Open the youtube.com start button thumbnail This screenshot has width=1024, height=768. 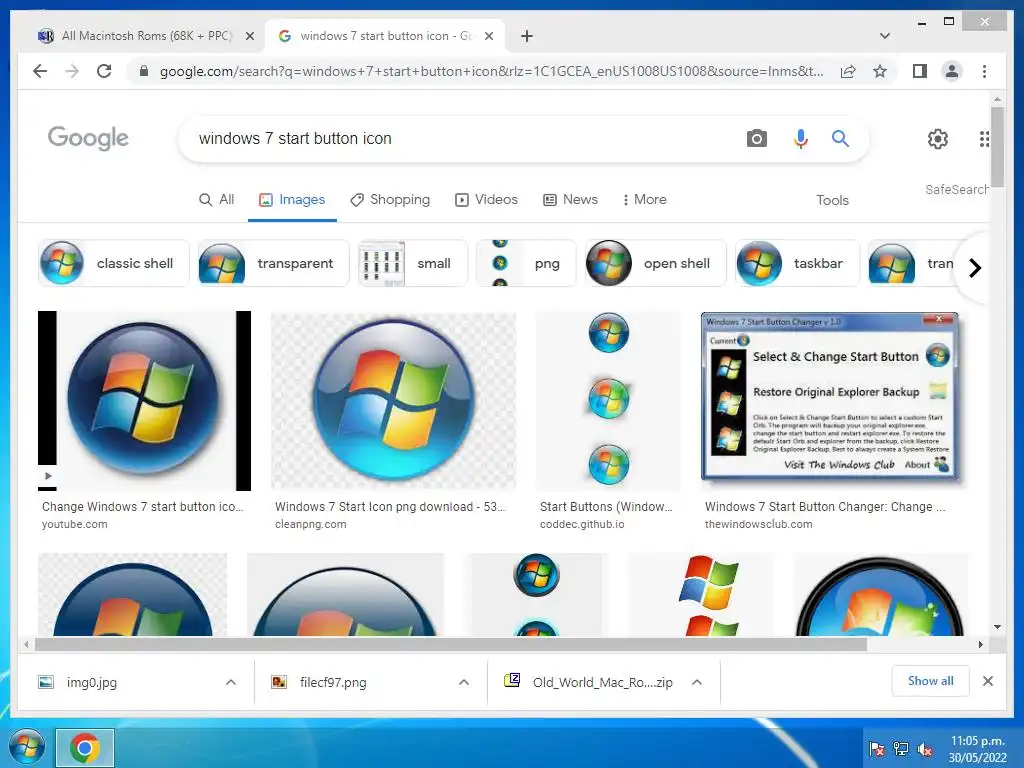(144, 400)
